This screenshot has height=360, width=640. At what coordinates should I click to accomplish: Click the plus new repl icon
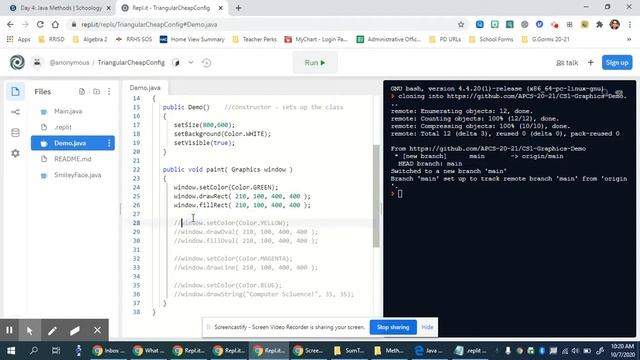click(591, 62)
